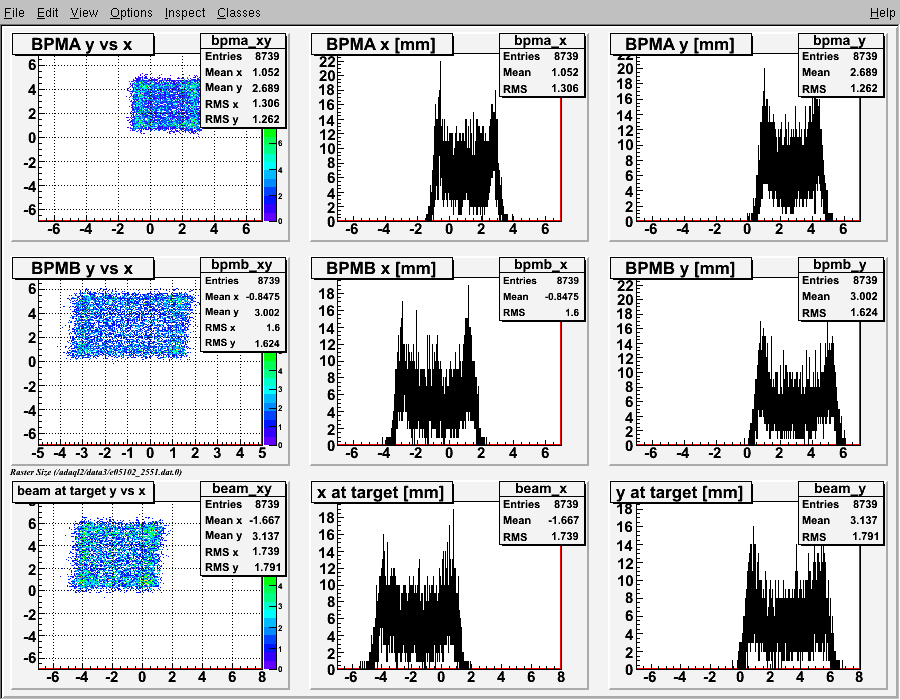Select the 'BPMA x [mm]' plot title
Image resolution: width=900 pixels, height=700 pixels.
tap(382, 44)
